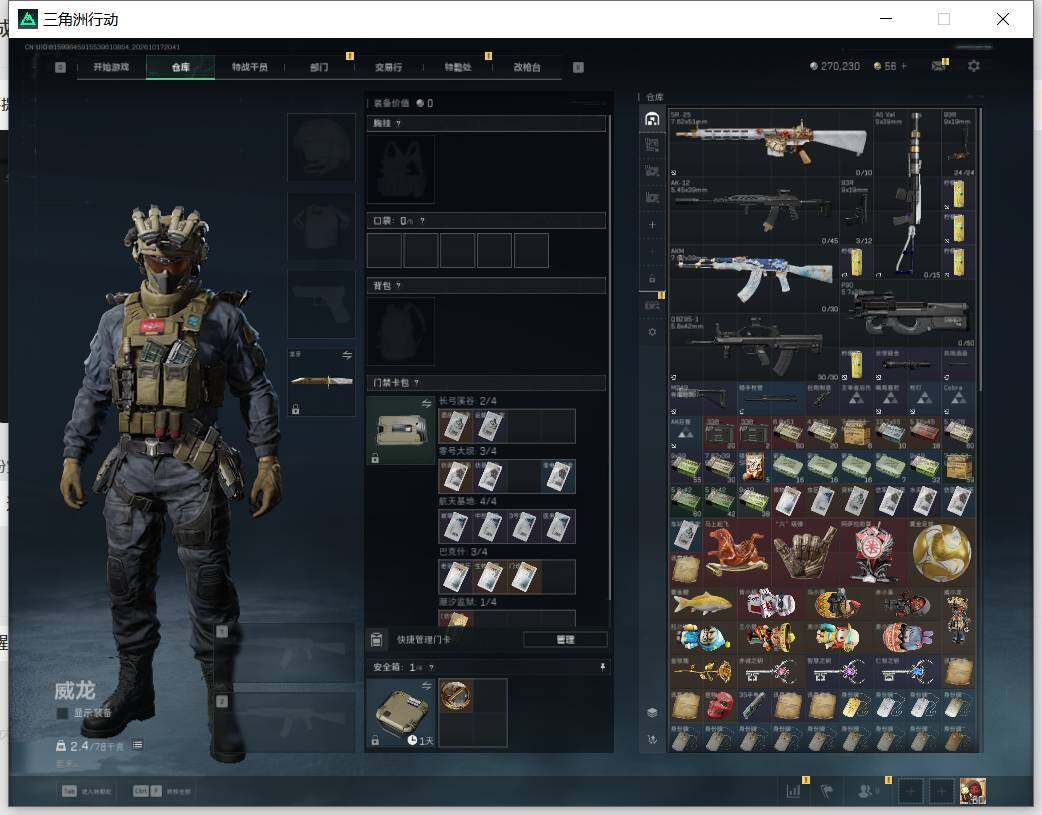Toggle the lock on the secure container
The width and height of the screenshot is (1042, 815).
point(375,741)
